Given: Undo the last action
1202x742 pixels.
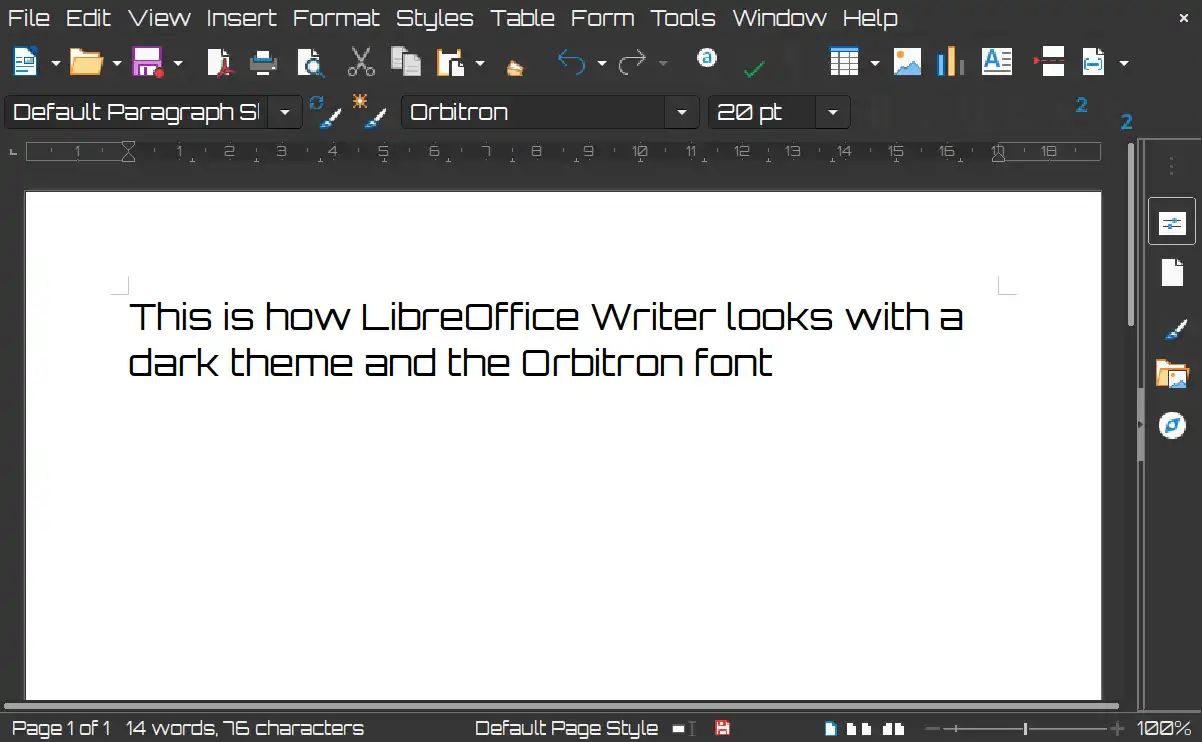Looking at the screenshot, I should tap(572, 63).
